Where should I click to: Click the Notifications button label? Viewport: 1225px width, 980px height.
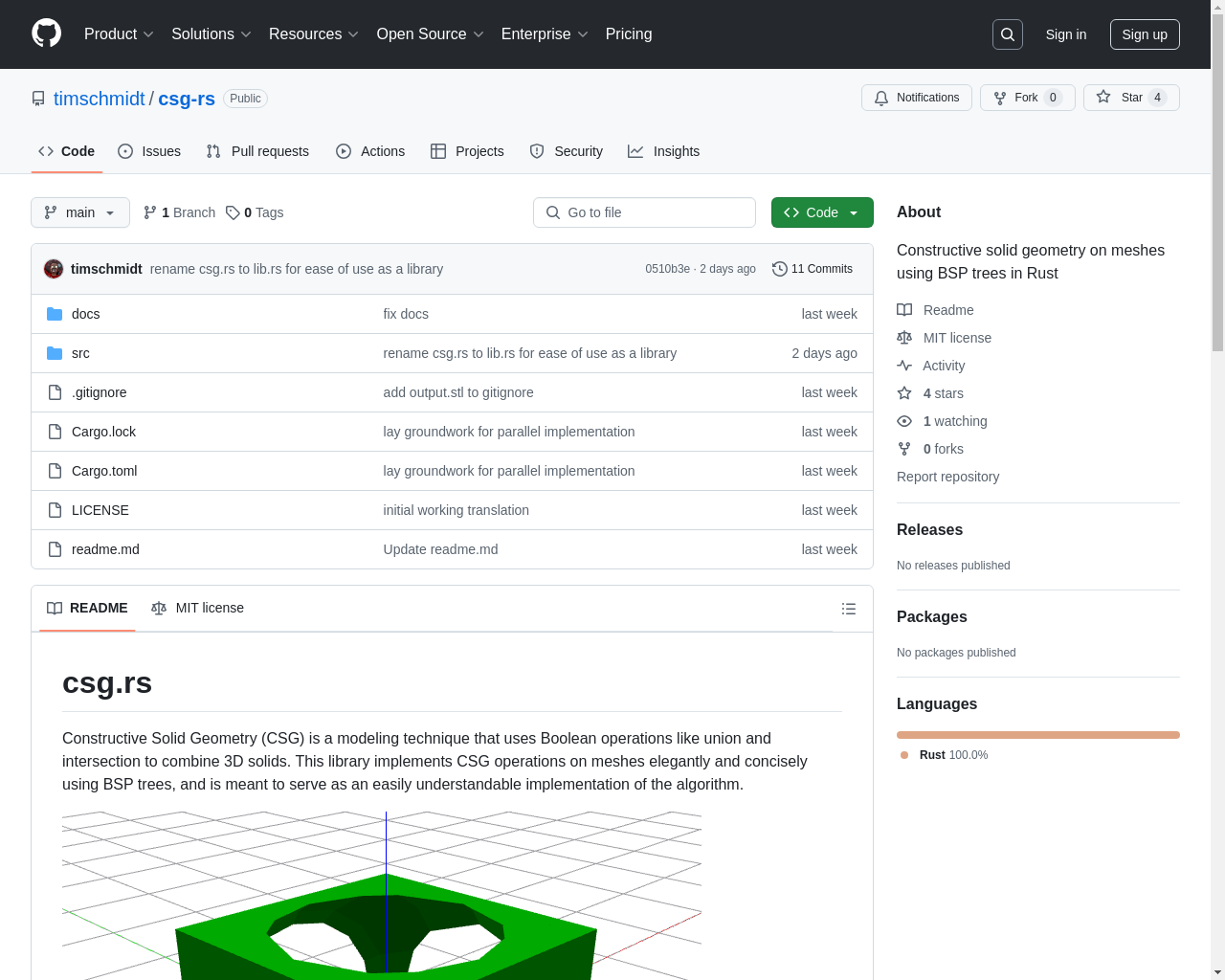click(927, 98)
